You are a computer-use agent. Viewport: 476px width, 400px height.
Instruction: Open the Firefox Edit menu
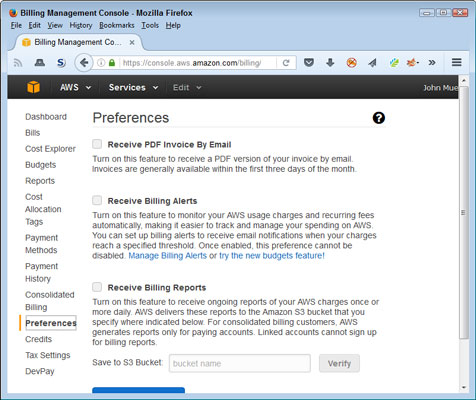pyautogui.click(x=34, y=25)
